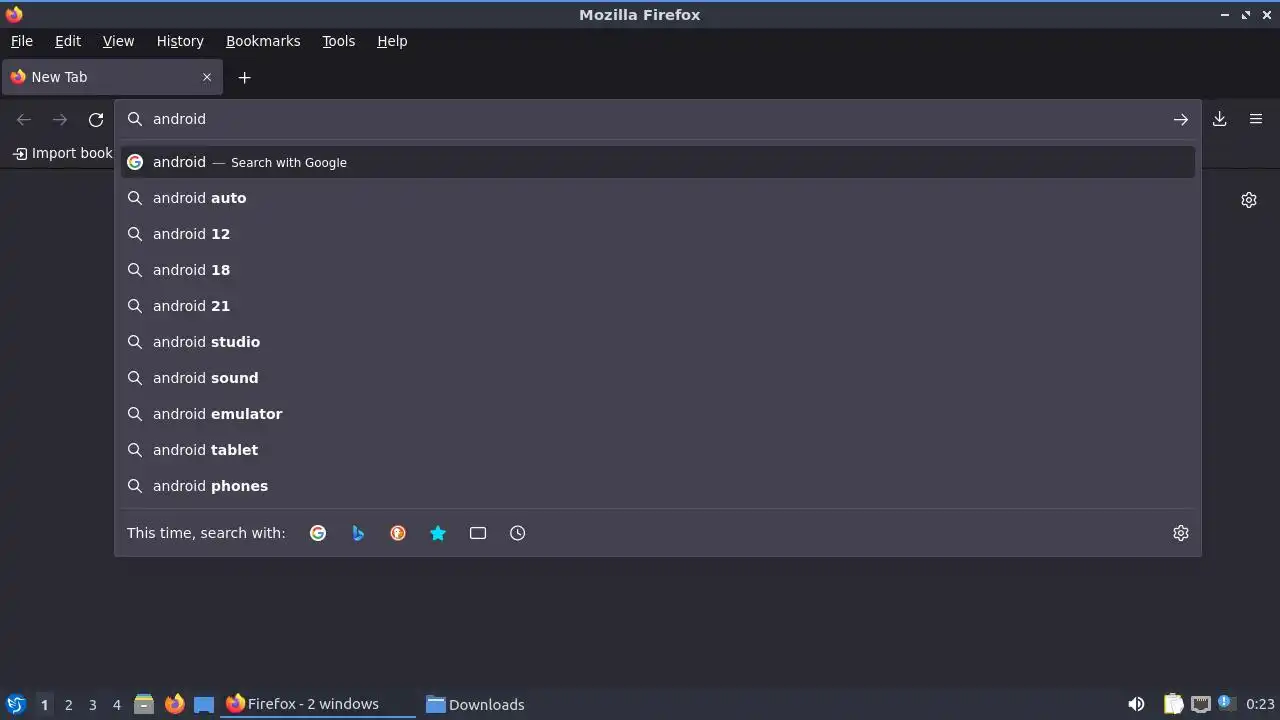Open a new tab with plus button
1280x720 pixels.
(244, 77)
